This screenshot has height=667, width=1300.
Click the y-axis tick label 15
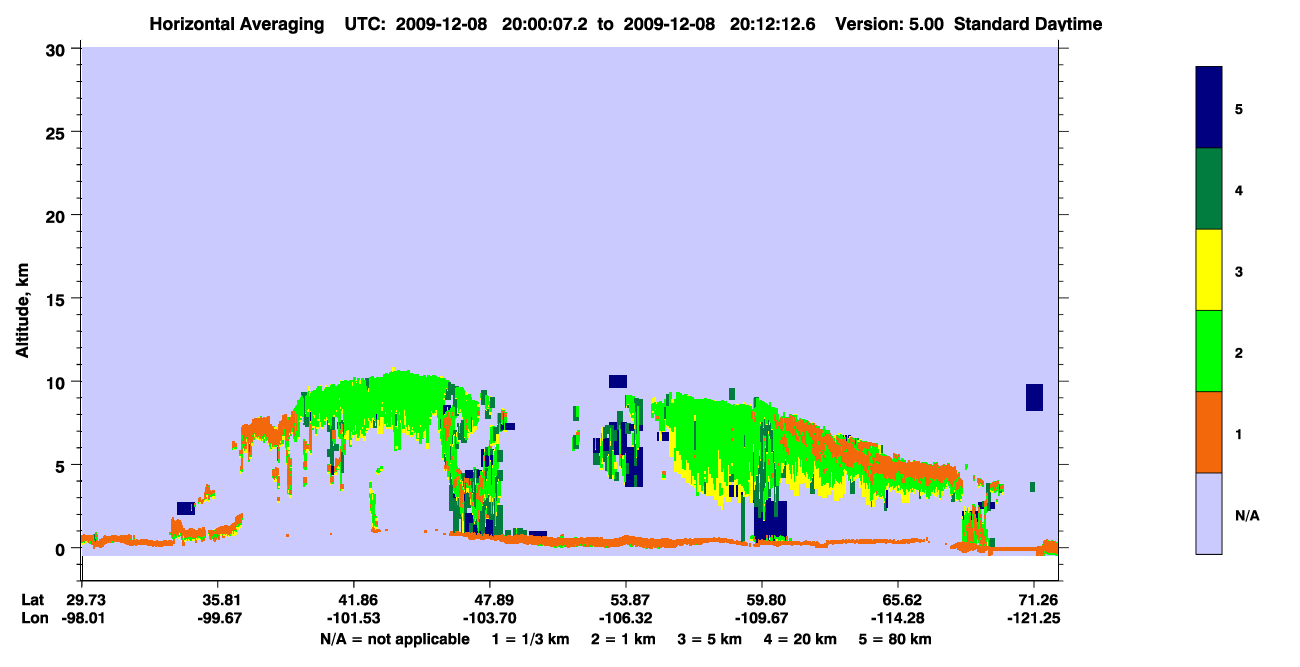coord(57,299)
